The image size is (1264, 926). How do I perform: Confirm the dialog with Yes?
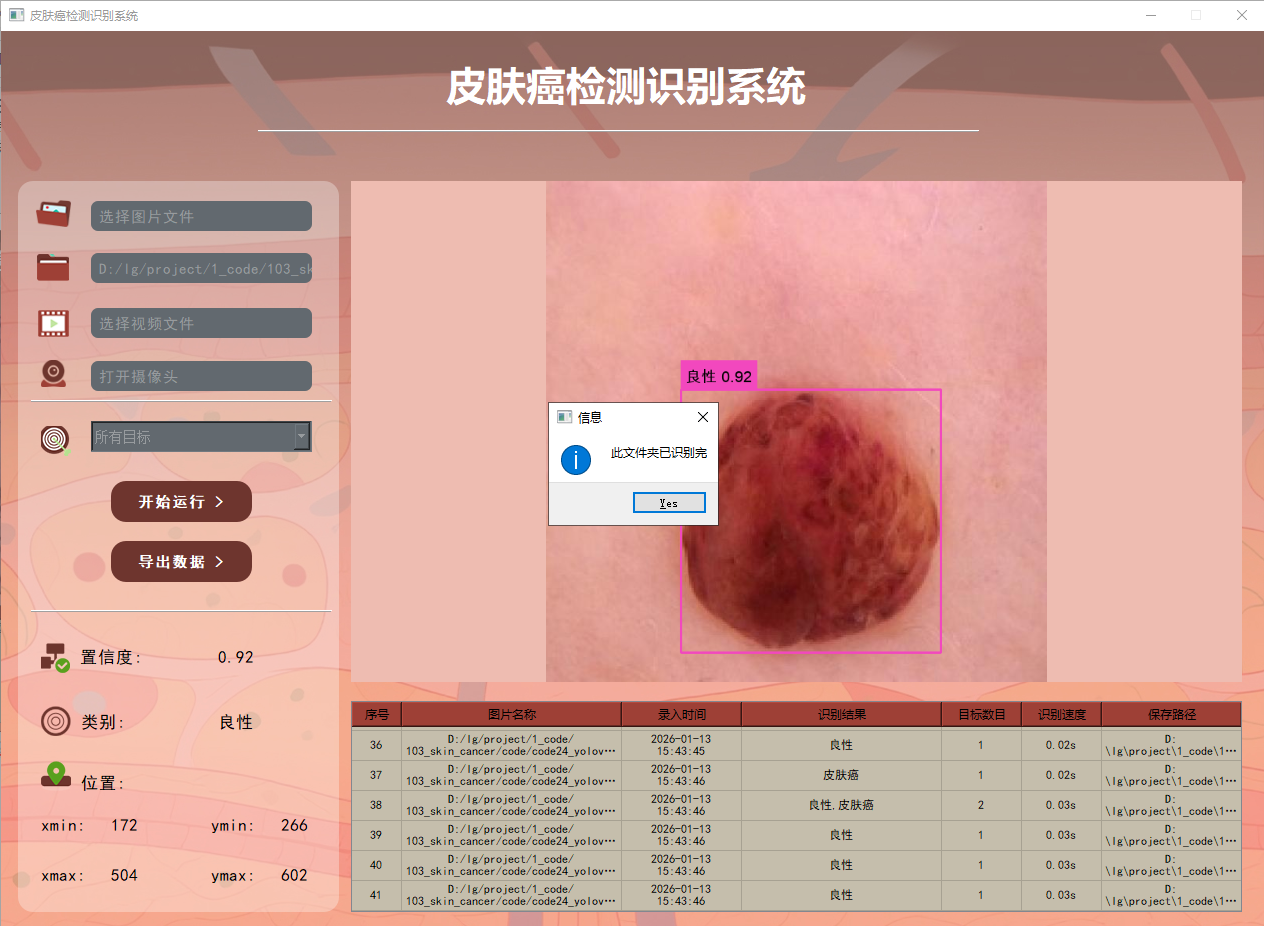tap(669, 503)
